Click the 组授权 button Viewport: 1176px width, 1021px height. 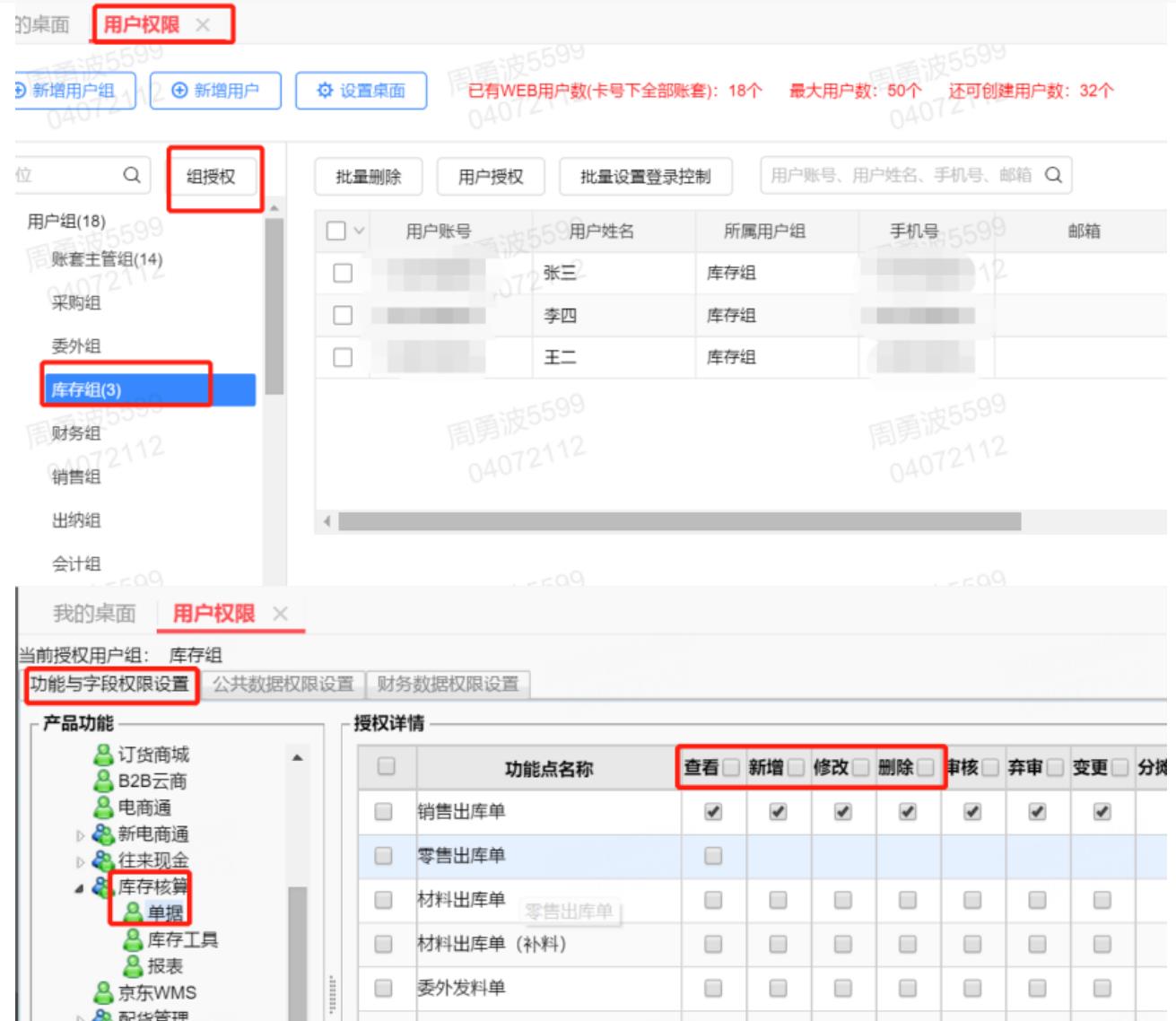(x=212, y=176)
